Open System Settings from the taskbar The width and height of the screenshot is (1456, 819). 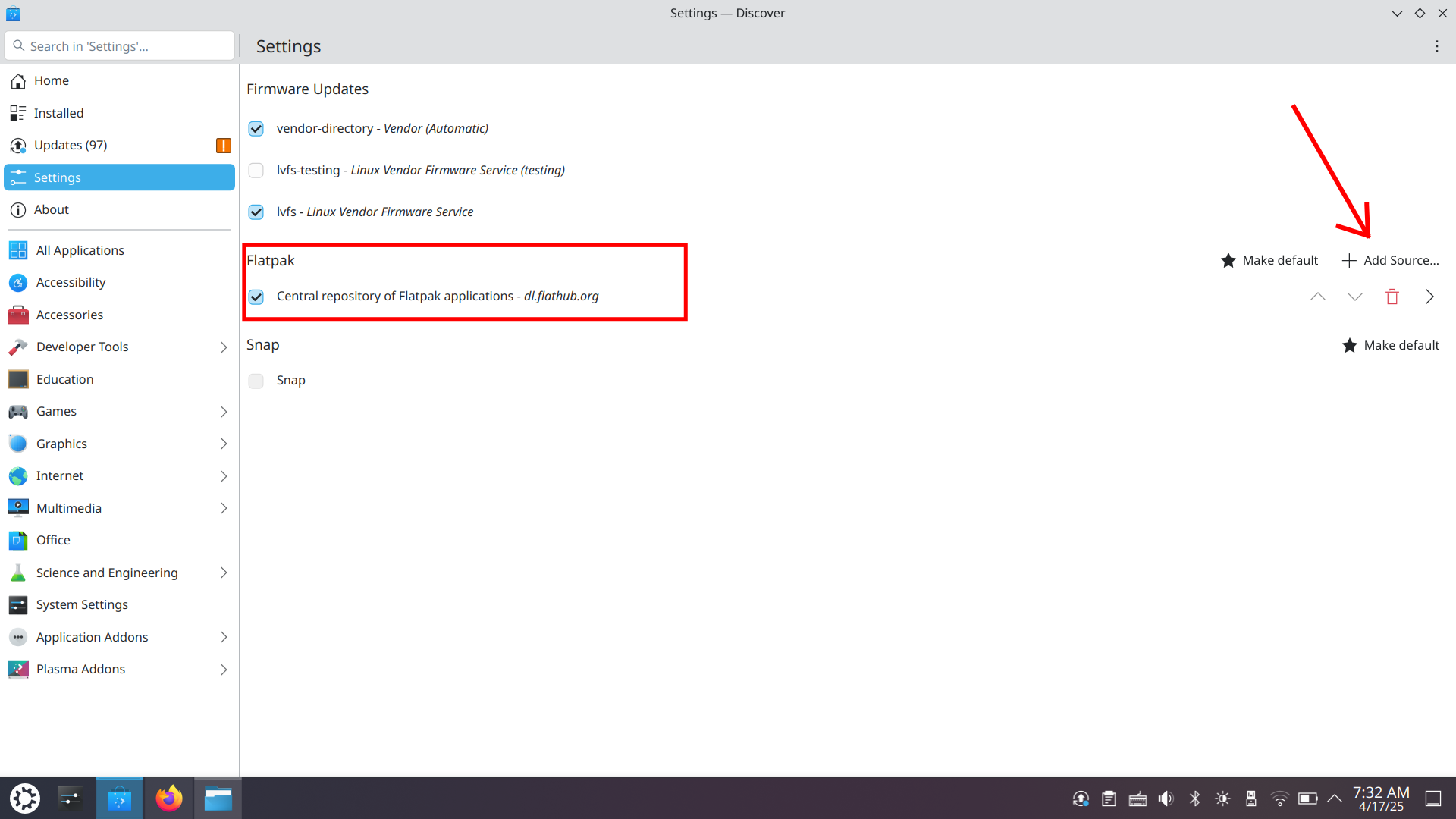[71, 799]
